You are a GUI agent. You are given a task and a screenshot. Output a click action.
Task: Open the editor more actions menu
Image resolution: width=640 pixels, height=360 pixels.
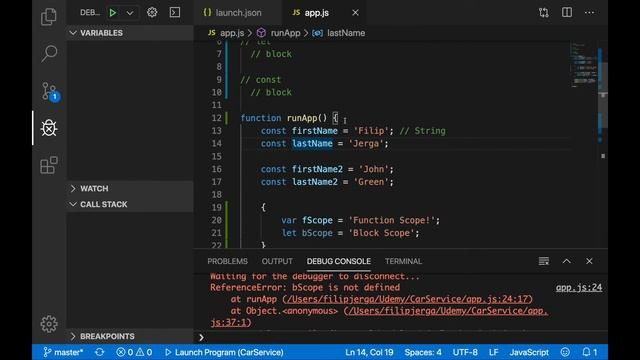(x=589, y=13)
